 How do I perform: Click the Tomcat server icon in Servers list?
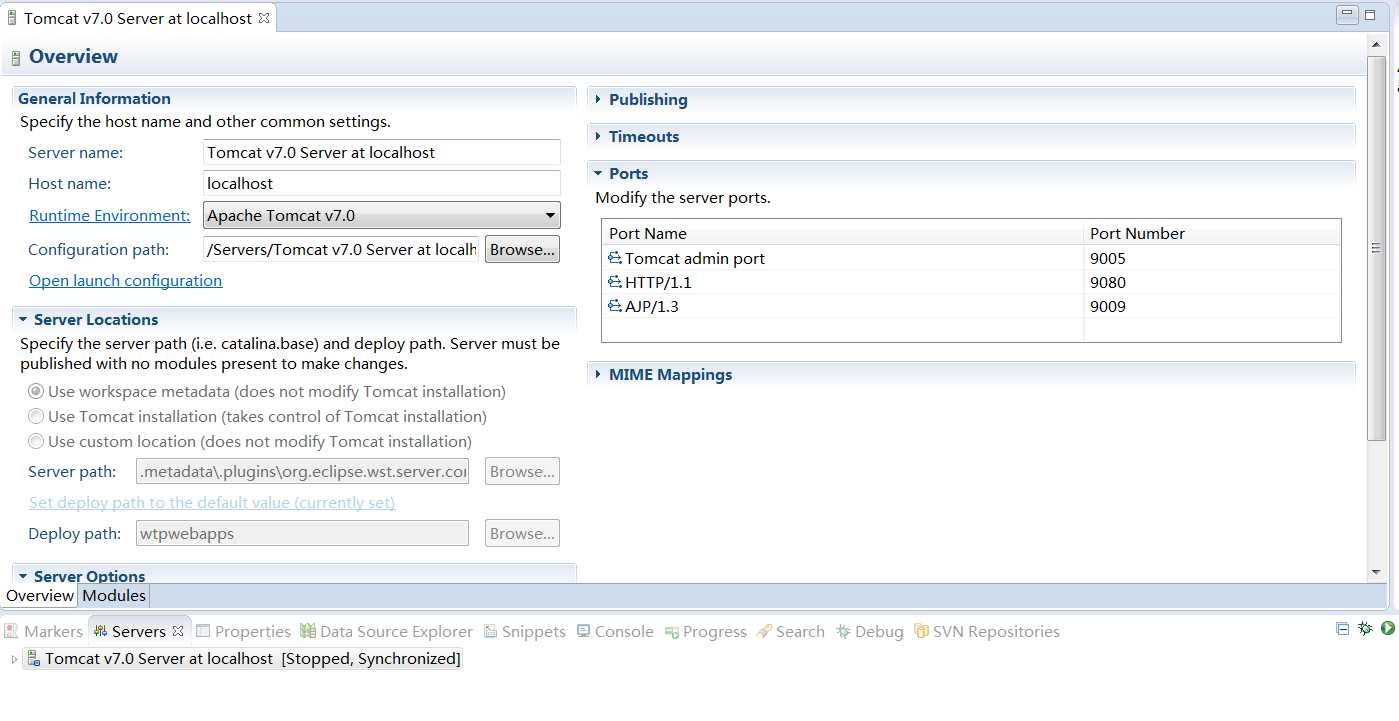[x=33, y=658]
